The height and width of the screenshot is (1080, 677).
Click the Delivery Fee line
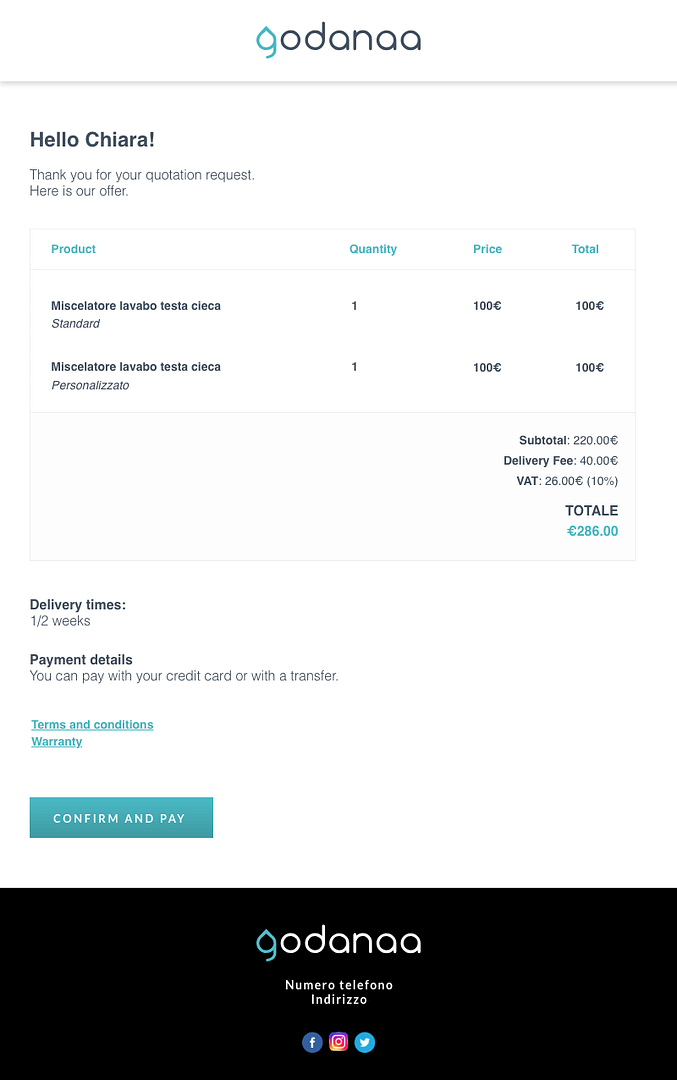pyautogui.click(x=560, y=461)
